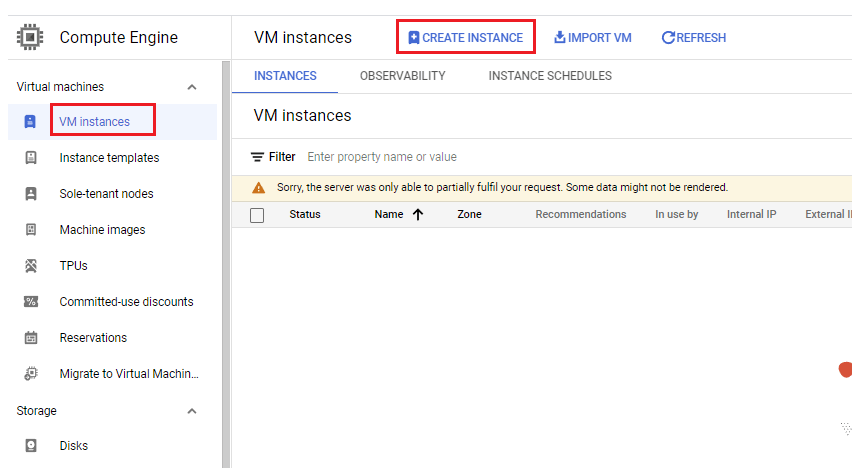Toggle the select-all instances checkbox
This screenshot has width=852, height=470.
257,215
